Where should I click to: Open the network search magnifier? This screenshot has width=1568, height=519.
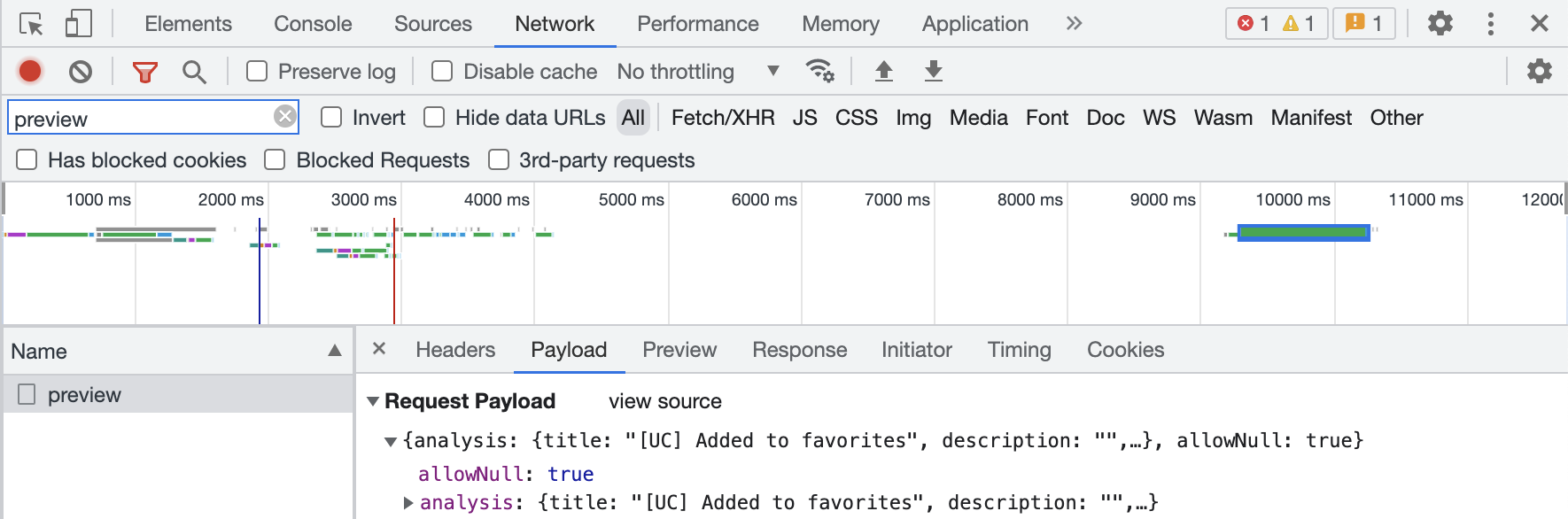pos(194,72)
